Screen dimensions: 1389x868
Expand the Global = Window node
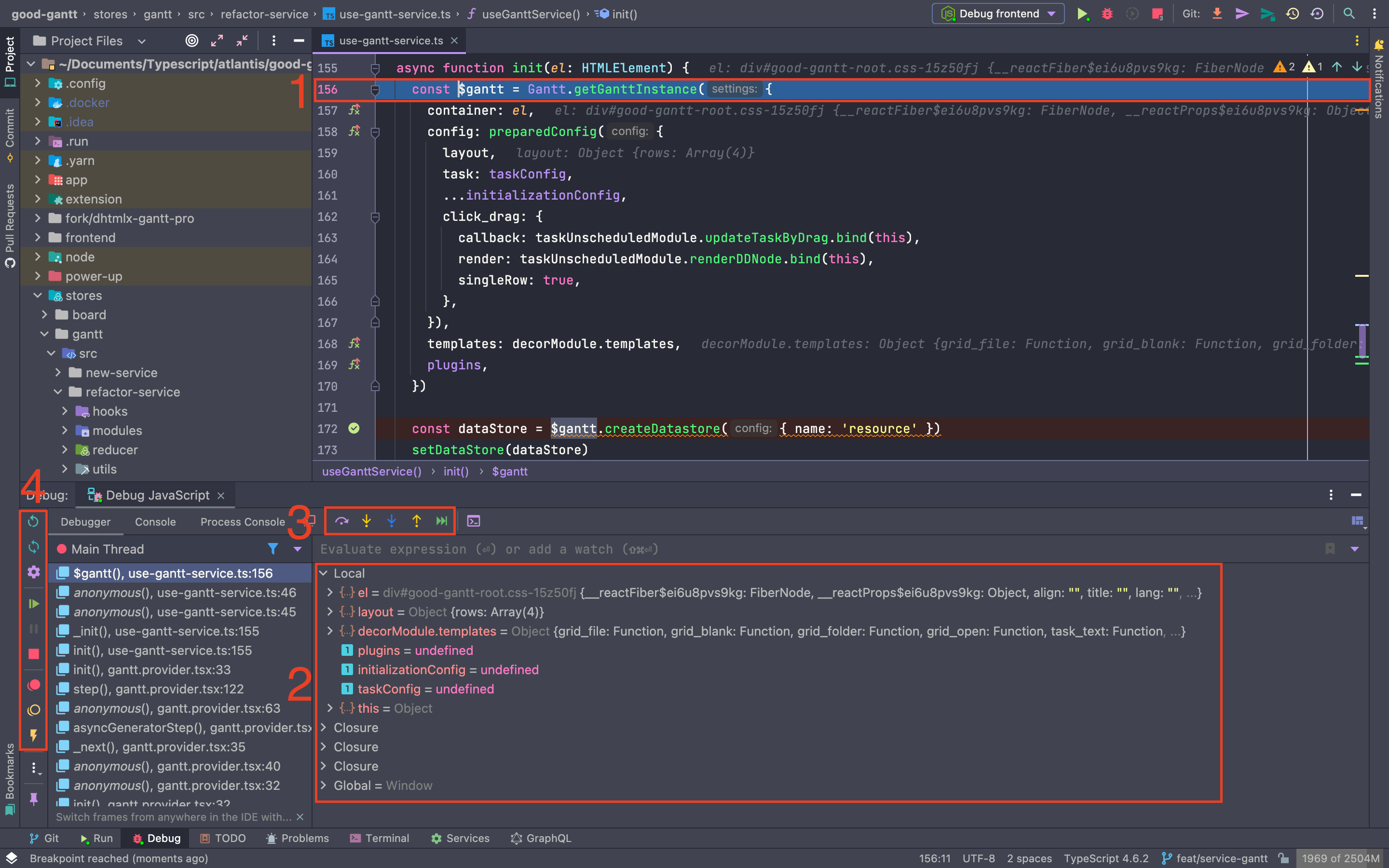click(x=323, y=786)
